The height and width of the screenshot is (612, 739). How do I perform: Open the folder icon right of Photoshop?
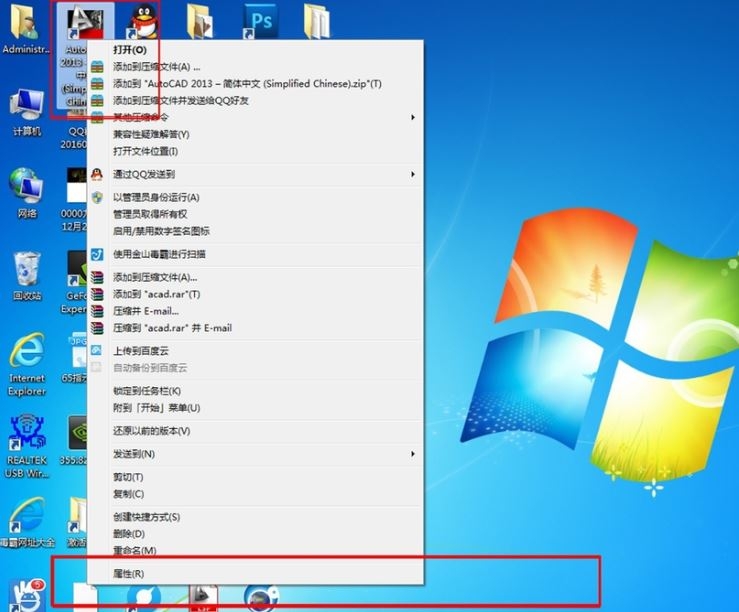click(317, 22)
